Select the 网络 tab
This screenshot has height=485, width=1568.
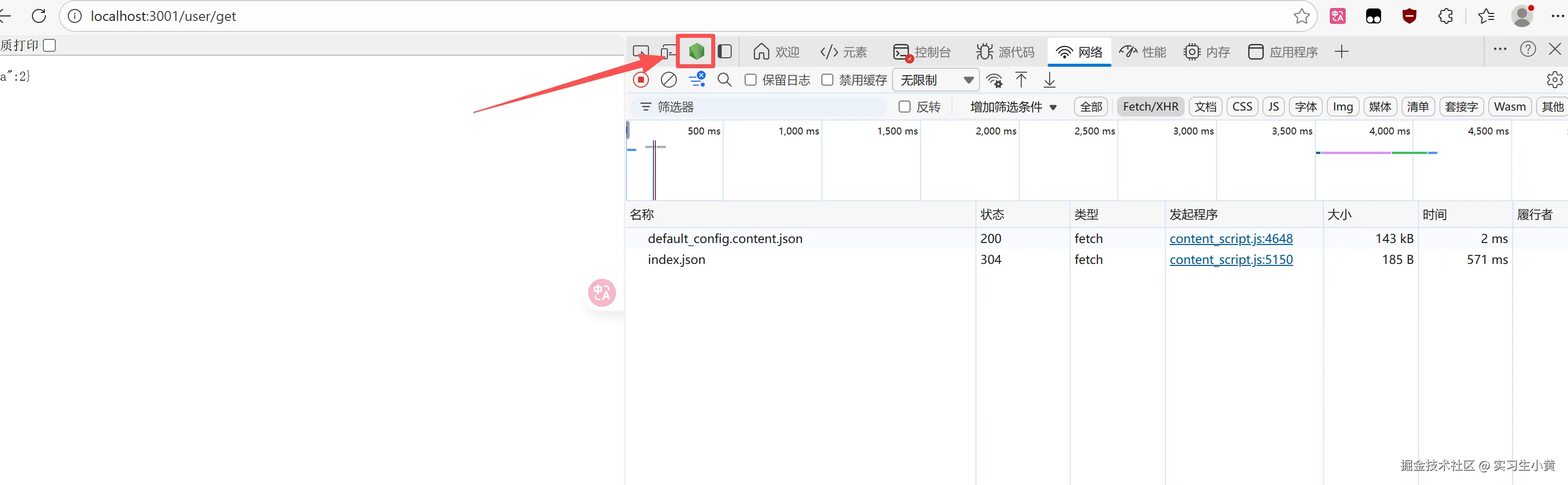1079,52
